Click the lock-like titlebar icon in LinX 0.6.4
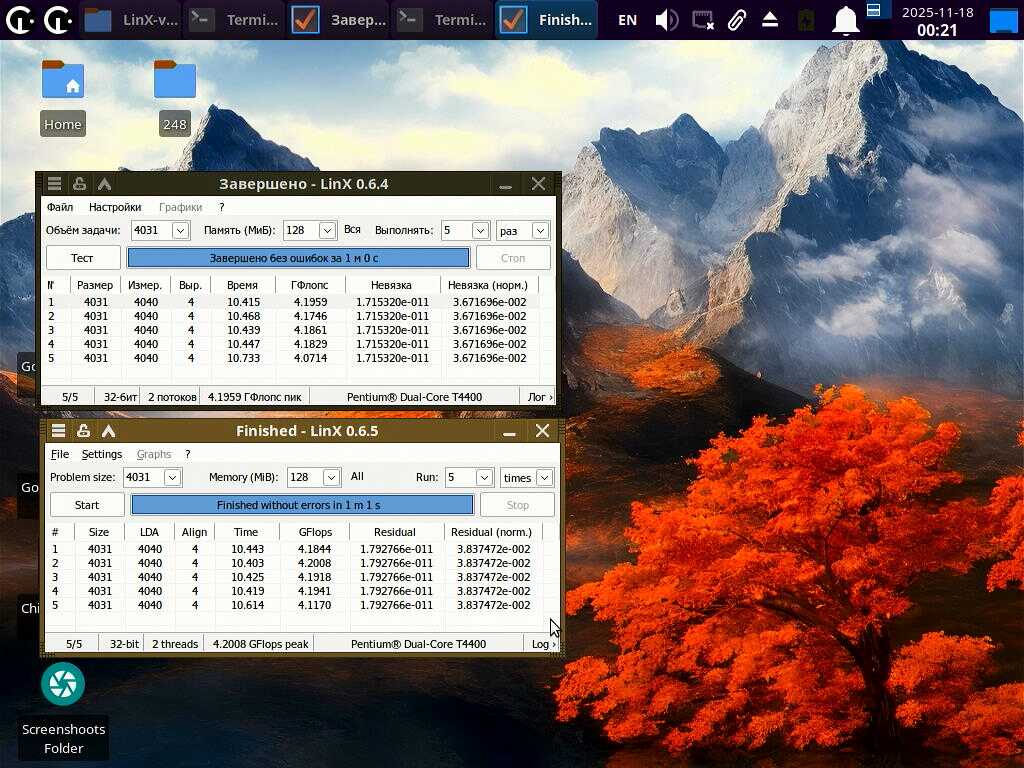 [80, 184]
